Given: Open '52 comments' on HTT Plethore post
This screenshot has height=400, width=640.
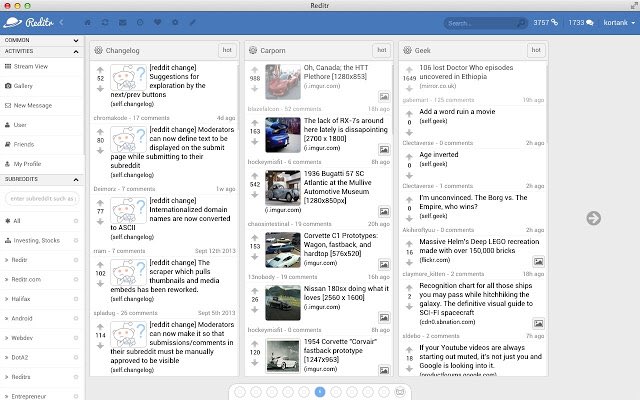Looking at the screenshot, I should (x=302, y=109).
